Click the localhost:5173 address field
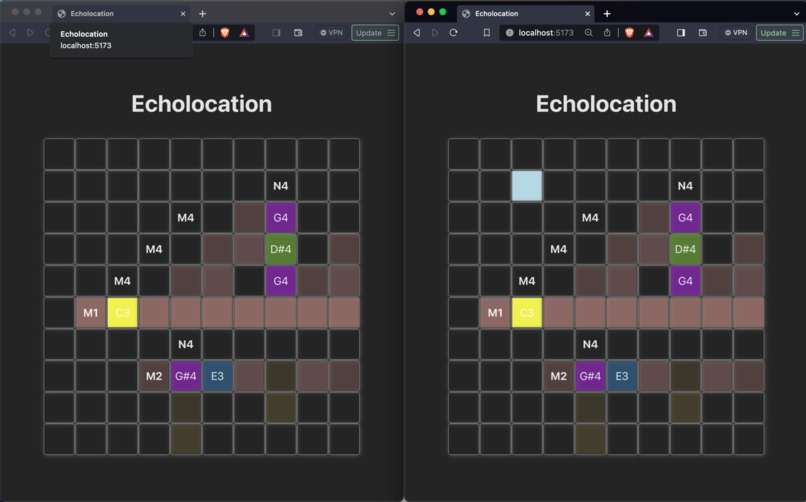 point(545,33)
